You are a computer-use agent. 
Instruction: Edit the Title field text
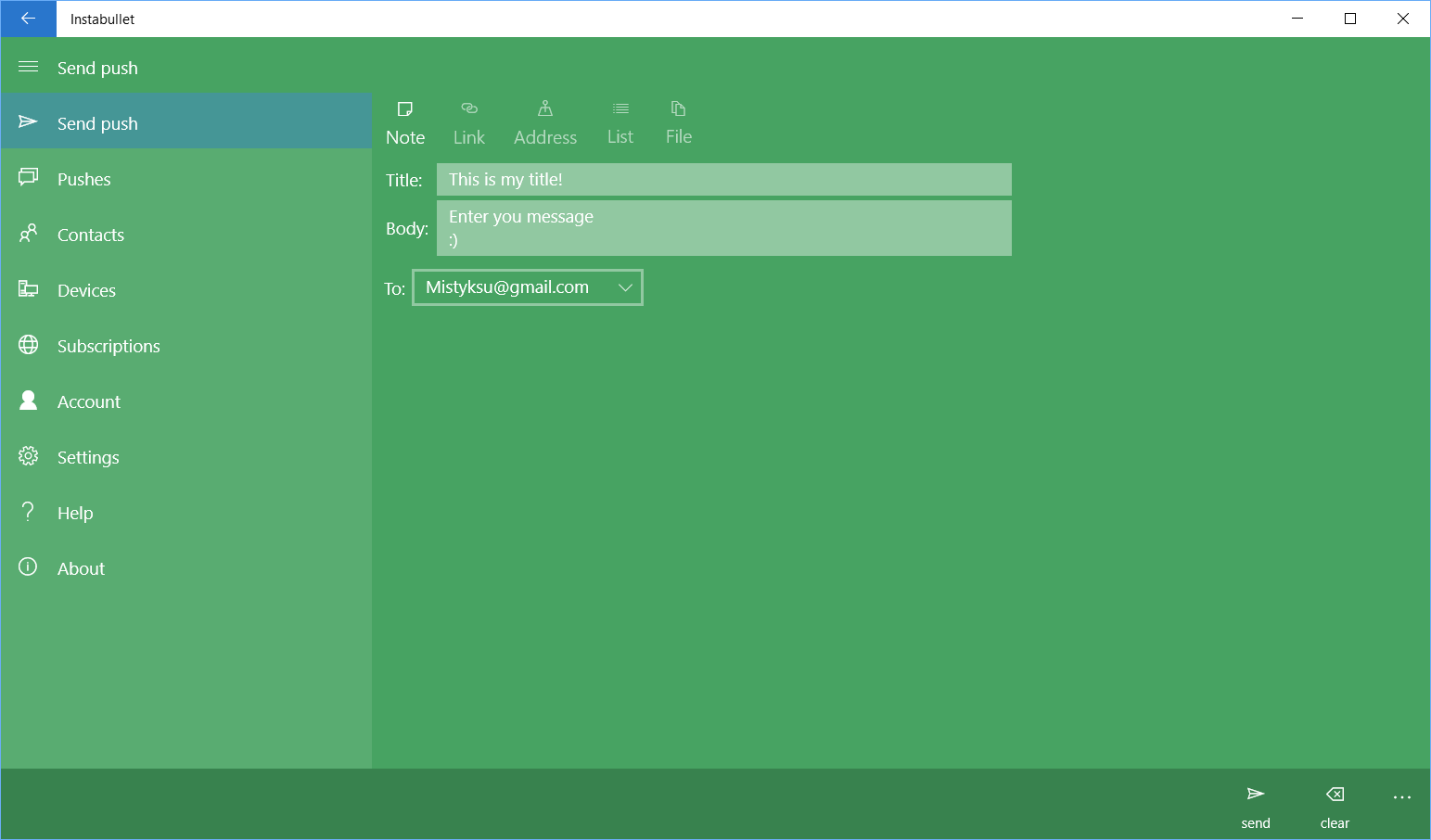(723, 179)
